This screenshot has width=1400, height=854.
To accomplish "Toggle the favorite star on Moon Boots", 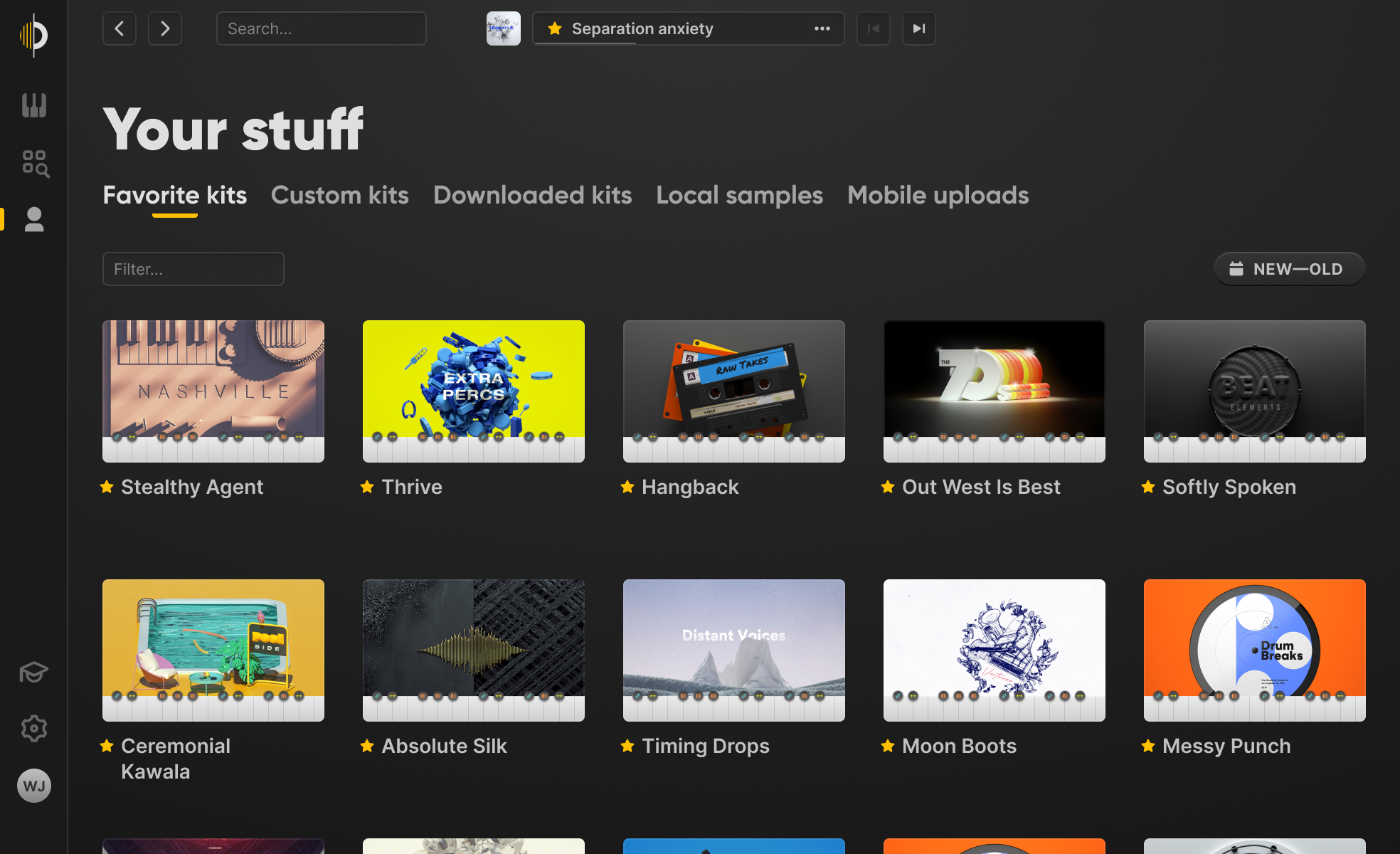I will pos(888,746).
